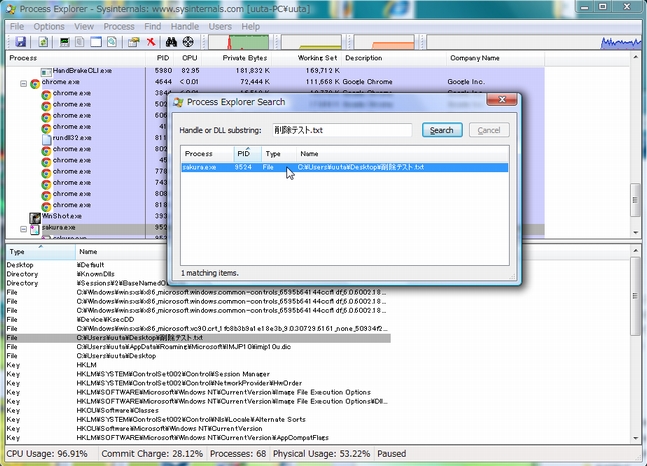This screenshot has height=466, width=647.
Task: Sort search results by Name column
Action: coord(402,154)
